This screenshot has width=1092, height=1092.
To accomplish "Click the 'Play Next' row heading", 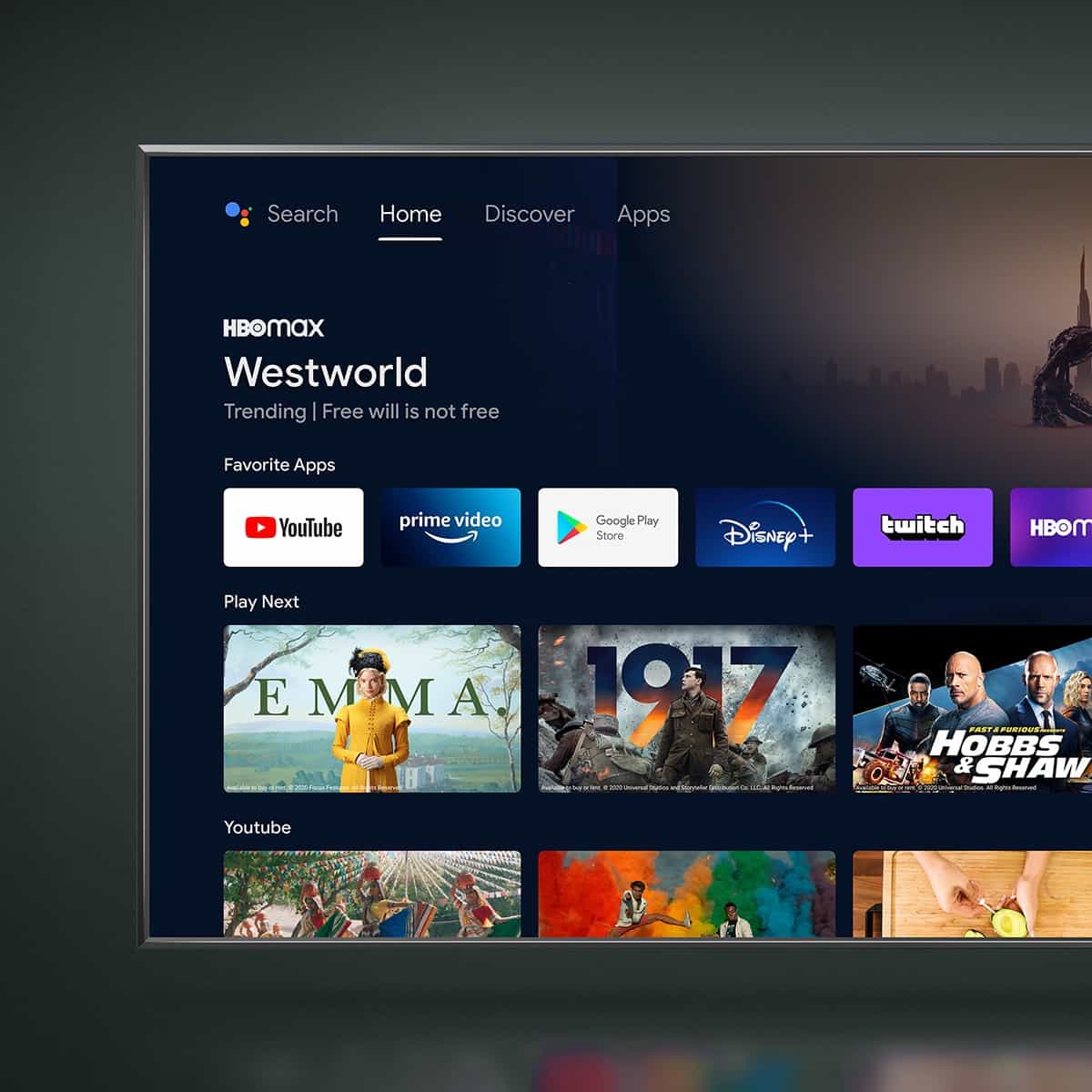I will coord(261,602).
